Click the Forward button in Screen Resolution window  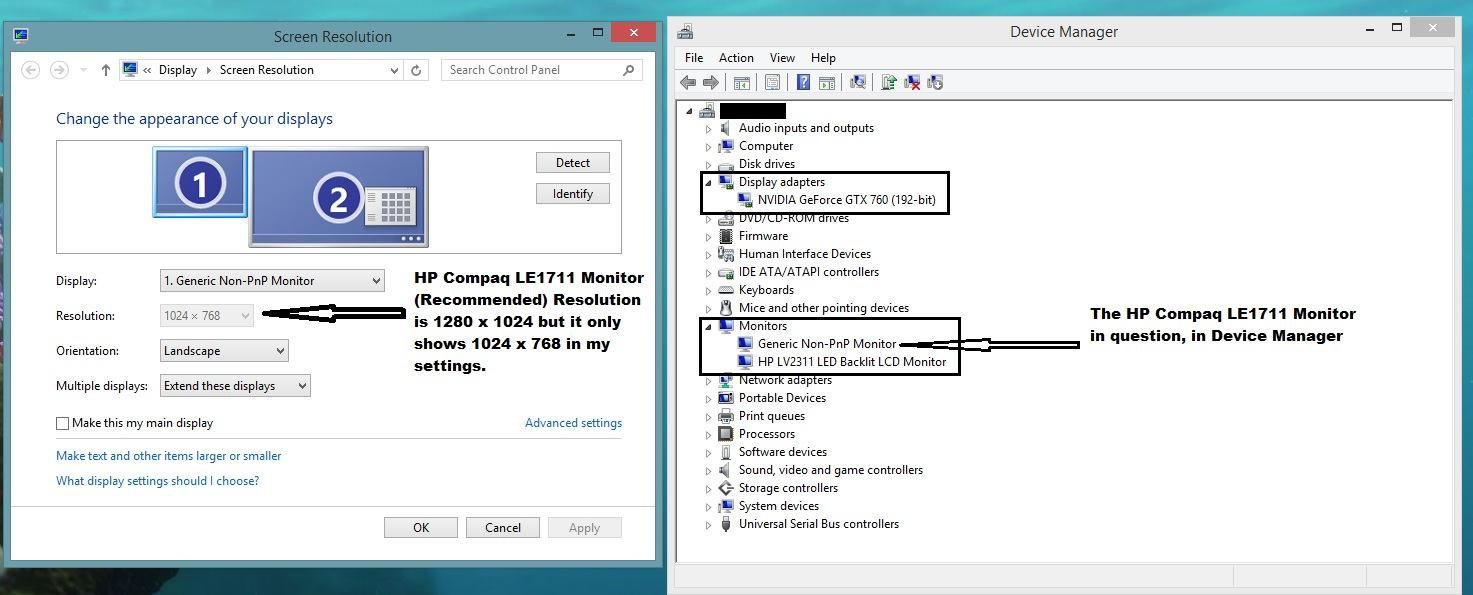click(59, 70)
